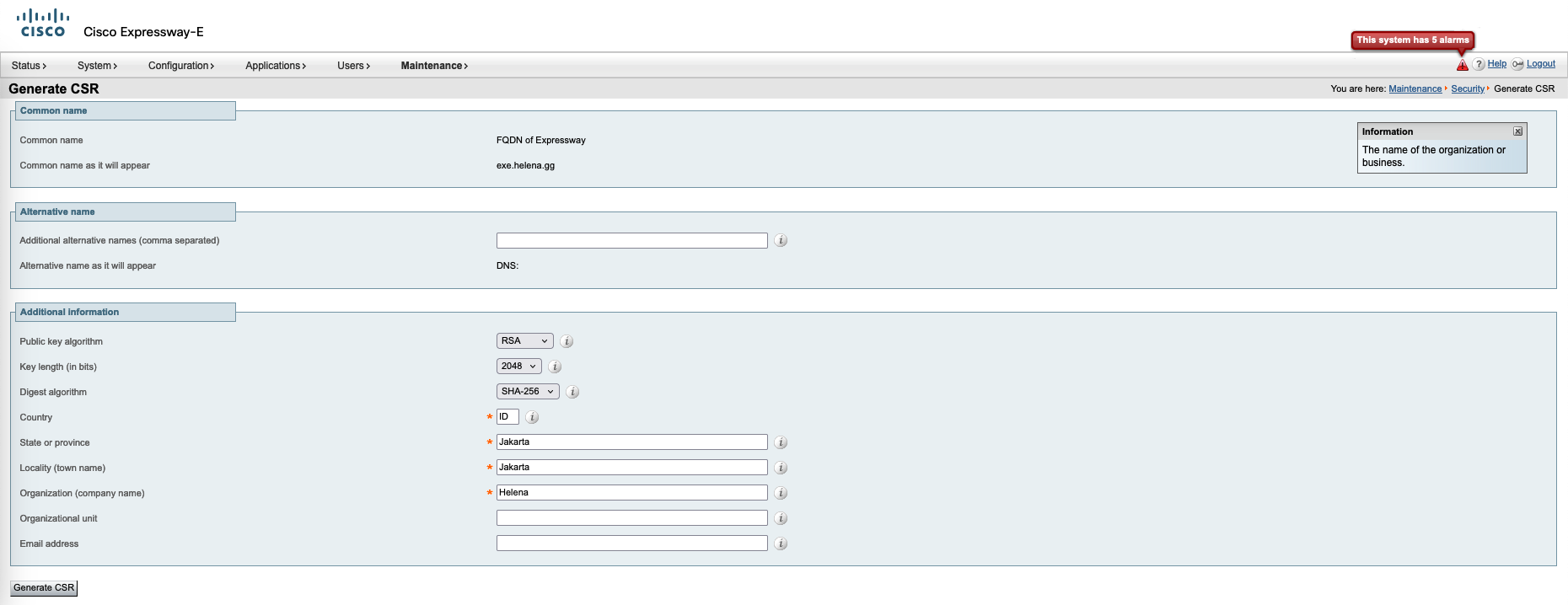Open the Public key algorithm RSA dropdown
The image size is (1568, 605).
[524, 341]
